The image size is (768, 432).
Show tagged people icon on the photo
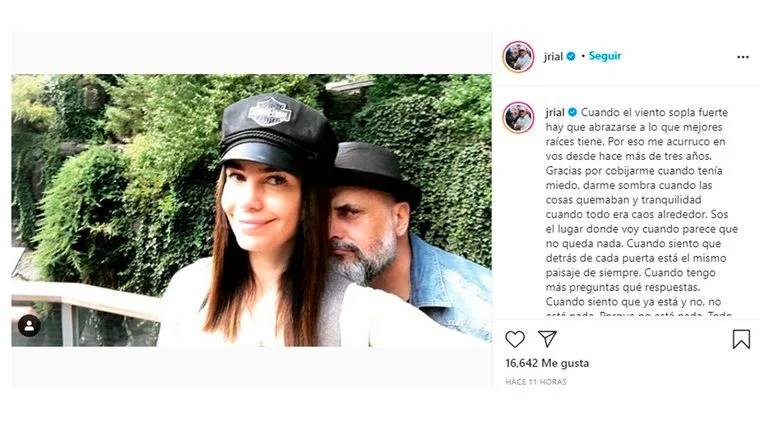click(x=29, y=326)
